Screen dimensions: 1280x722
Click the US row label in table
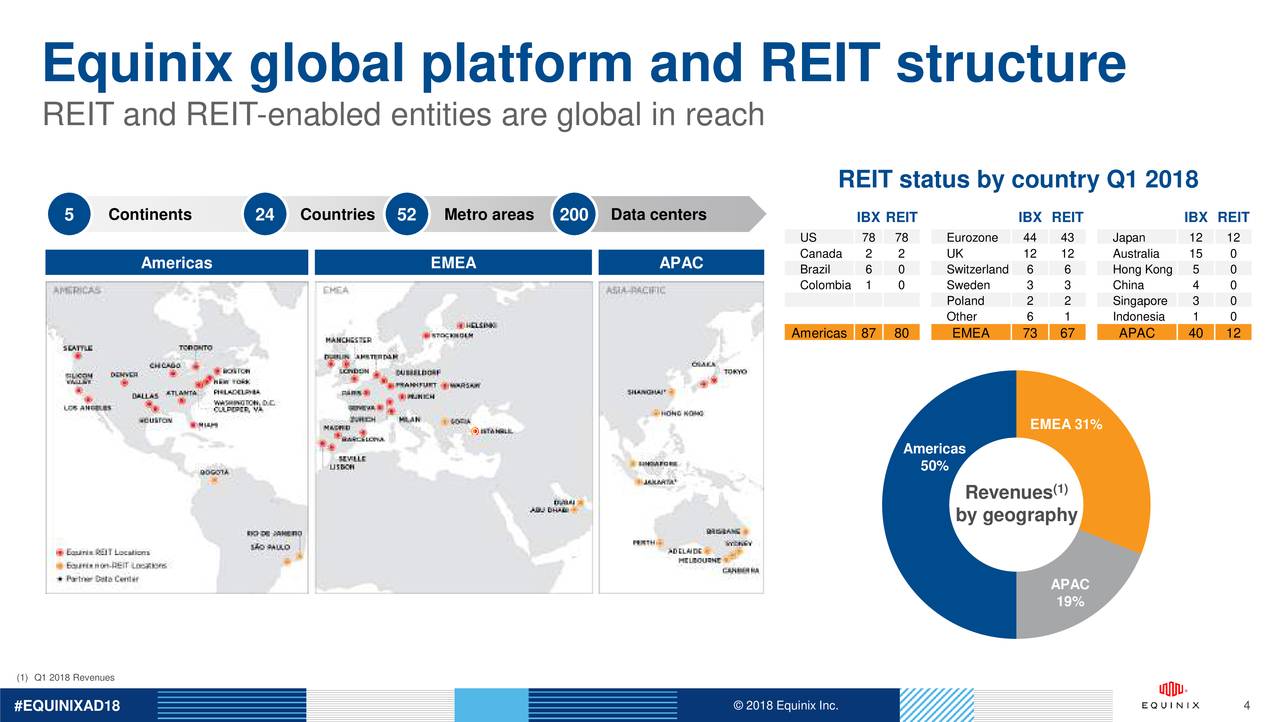(808, 238)
